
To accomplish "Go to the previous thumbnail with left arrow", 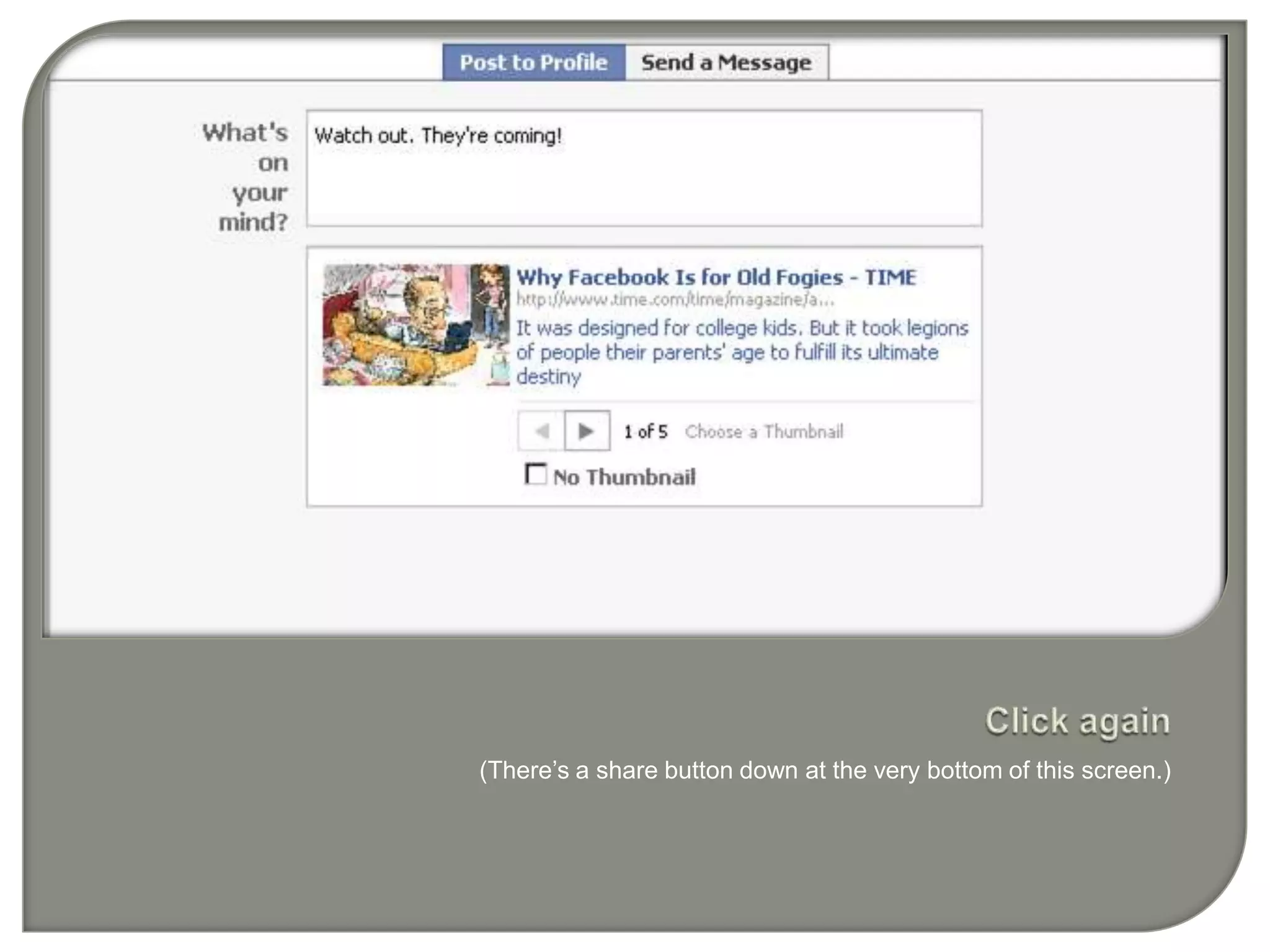I will coord(541,431).
